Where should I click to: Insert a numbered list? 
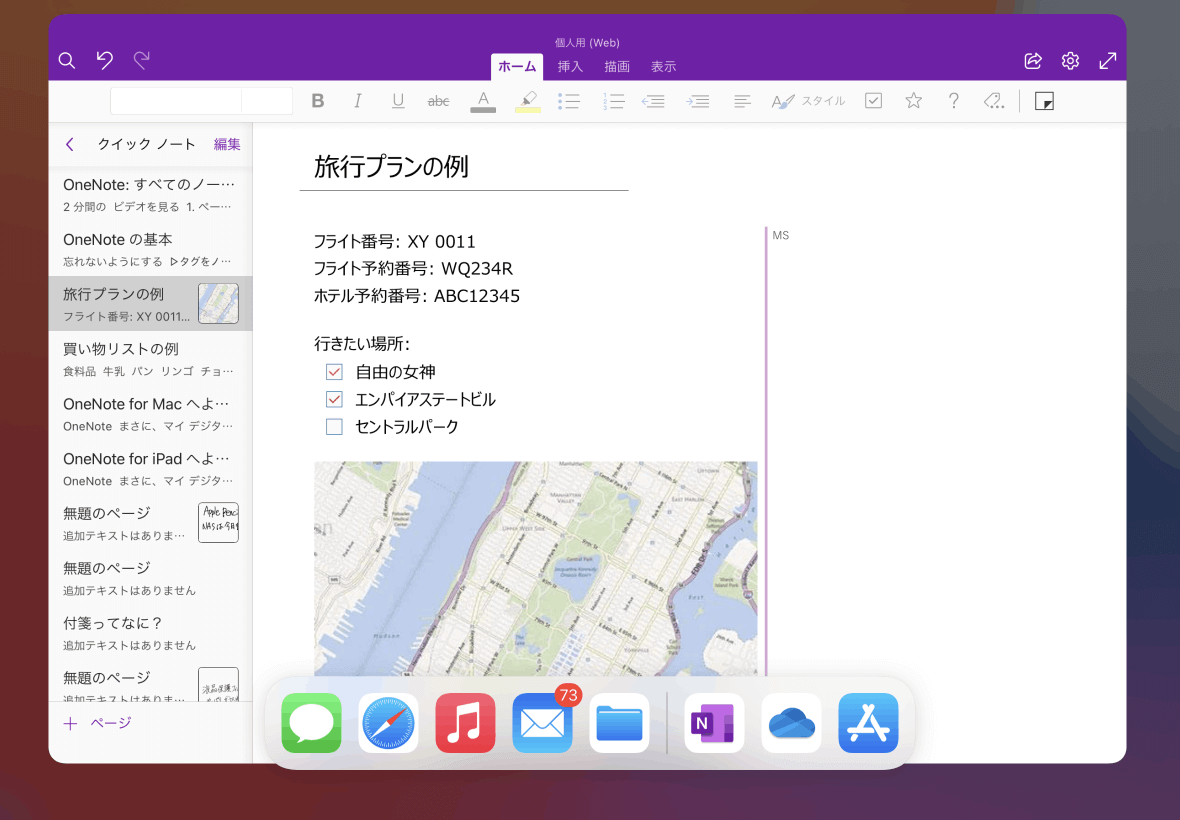(x=613, y=101)
